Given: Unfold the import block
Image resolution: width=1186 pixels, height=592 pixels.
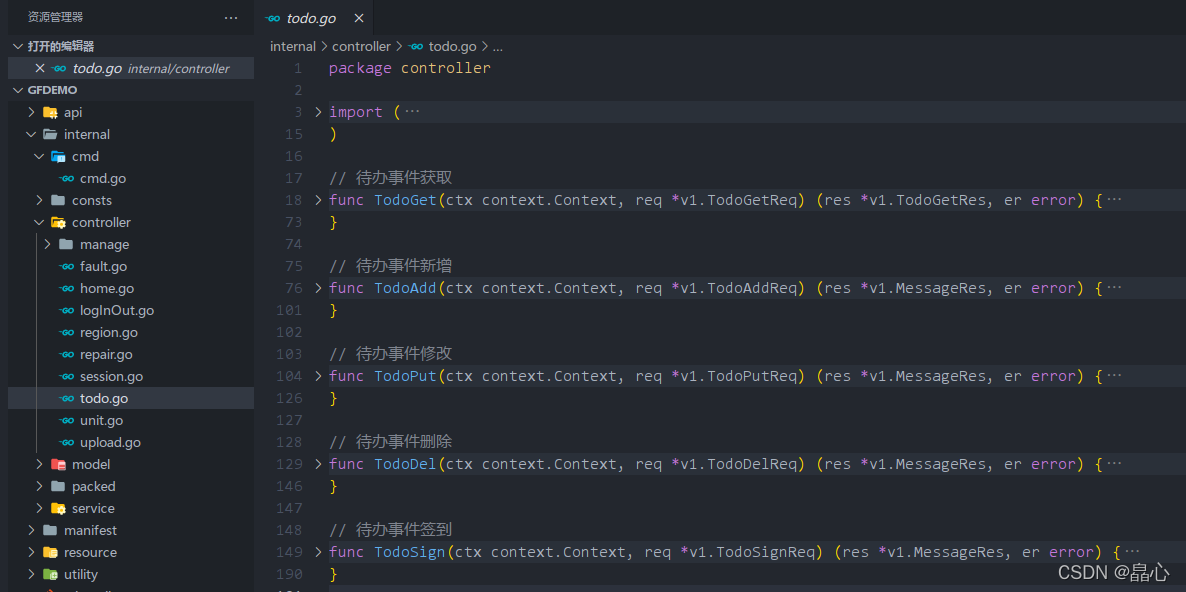Looking at the screenshot, I should coord(318,112).
